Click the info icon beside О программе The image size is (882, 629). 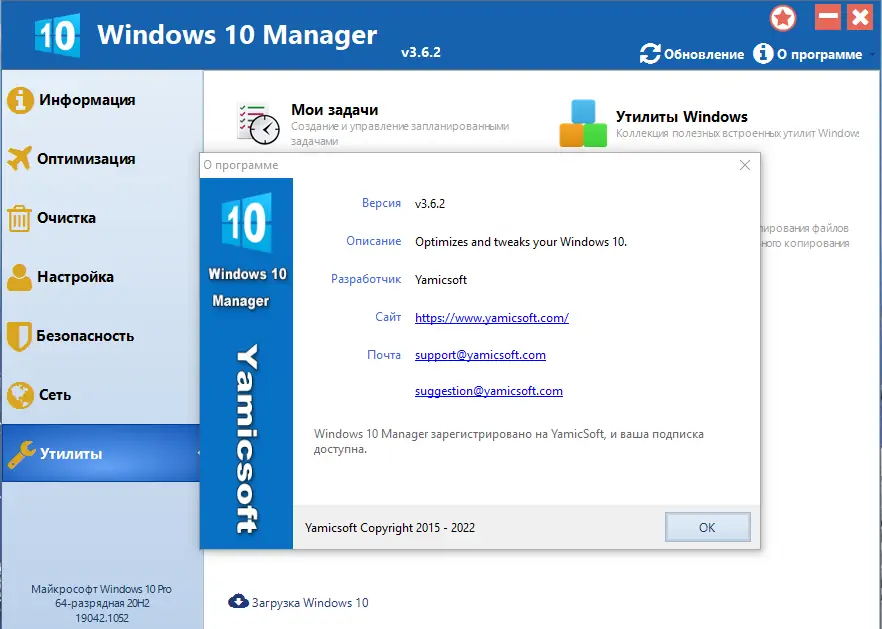[x=763, y=54]
